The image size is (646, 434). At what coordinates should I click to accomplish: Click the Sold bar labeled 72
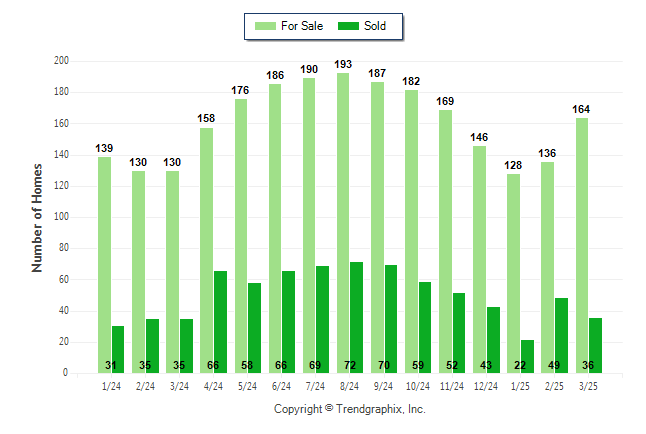click(356, 318)
